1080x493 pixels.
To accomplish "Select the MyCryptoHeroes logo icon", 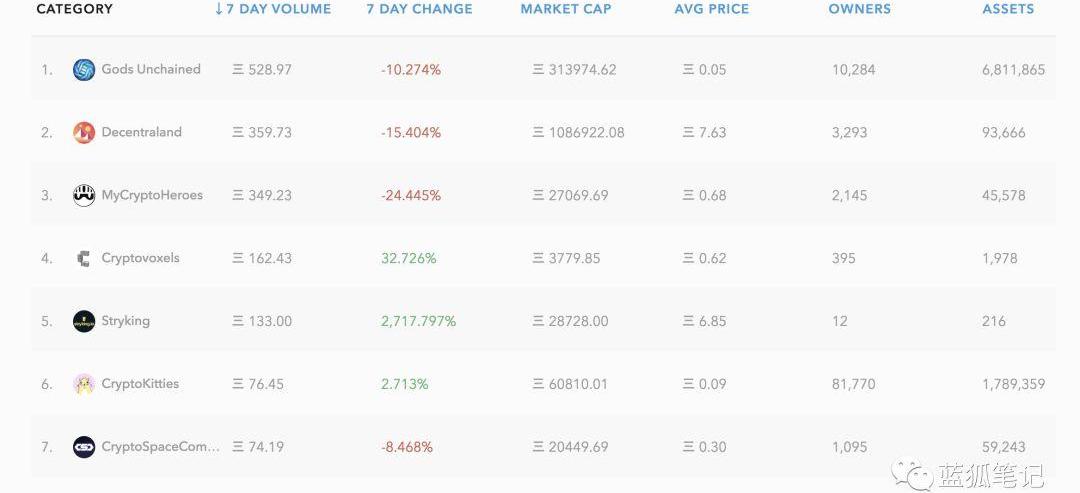I will [x=84, y=196].
